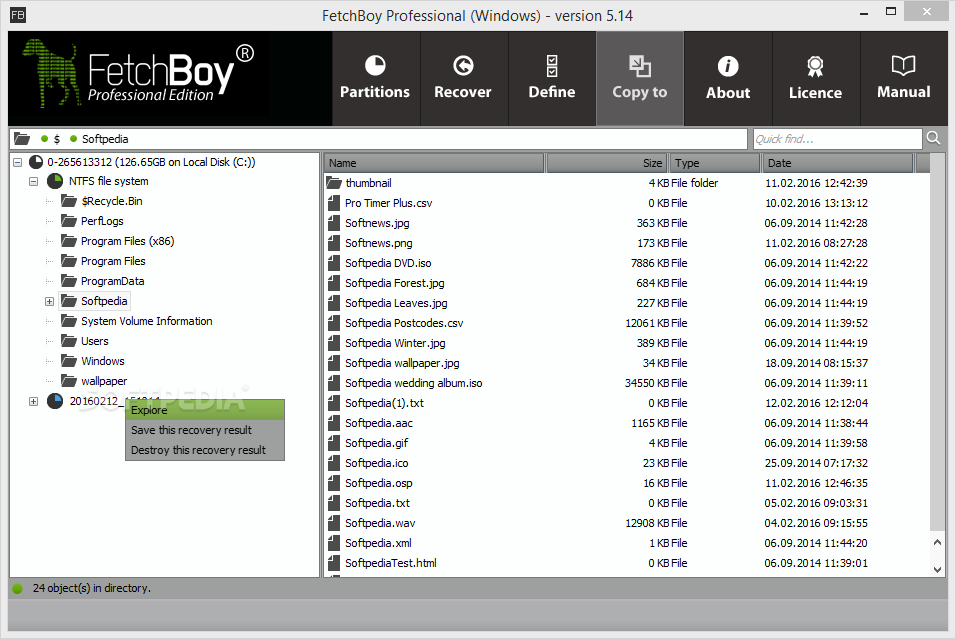Select Users folder icon in tree
Viewport: 956px width, 639px height.
click(x=69, y=341)
